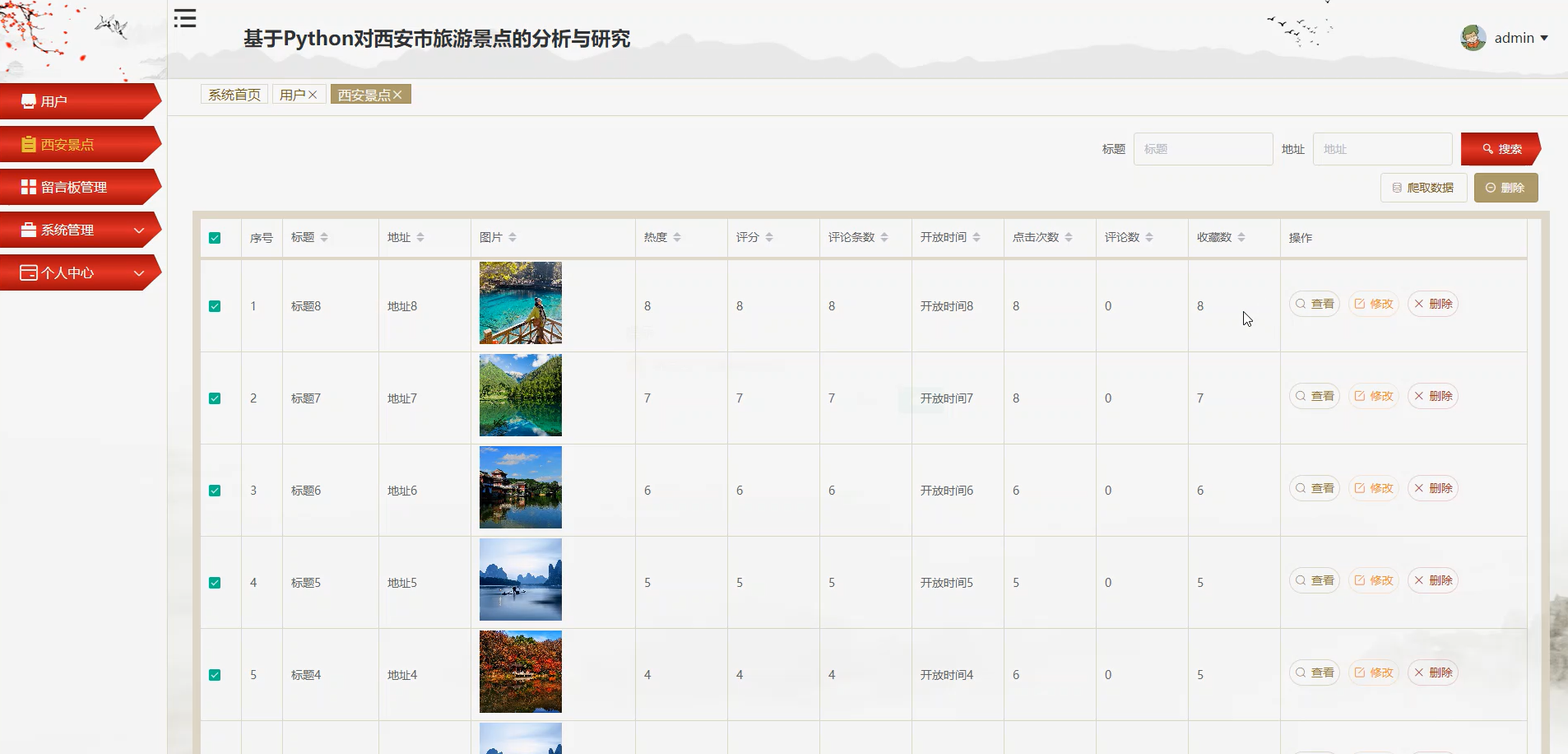
Task: Sort table by 标题 column arrows
Action: (324, 237)
